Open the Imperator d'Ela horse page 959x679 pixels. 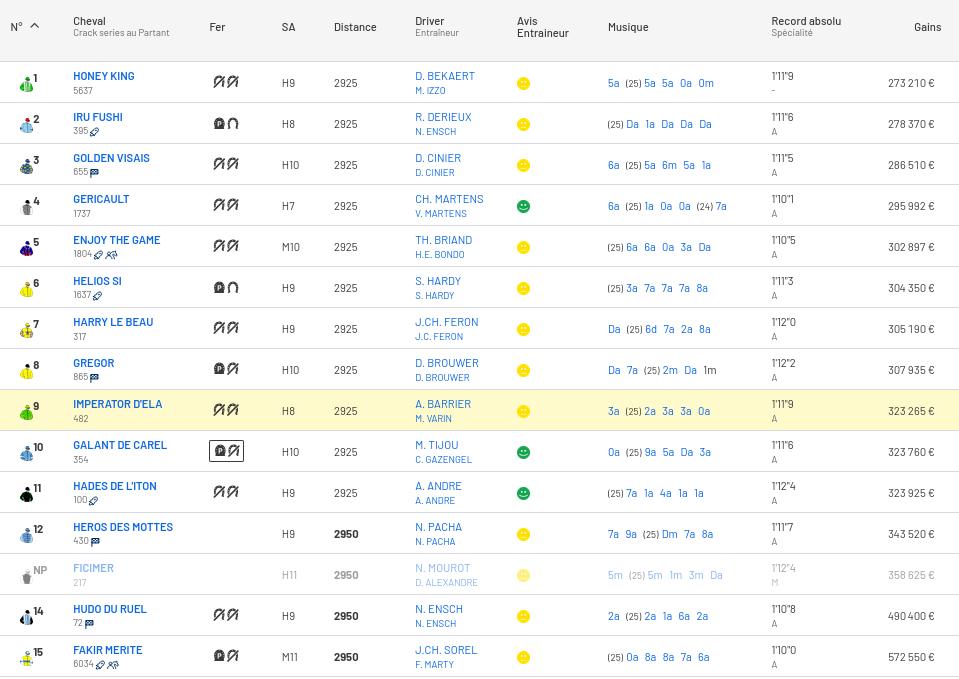click(117, 404)
